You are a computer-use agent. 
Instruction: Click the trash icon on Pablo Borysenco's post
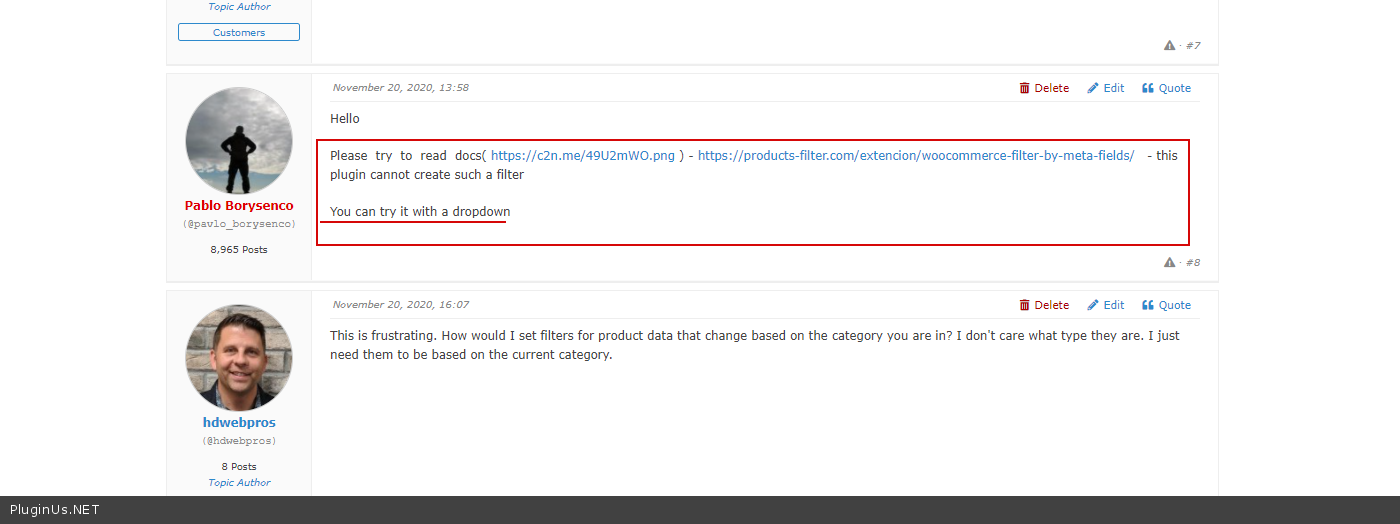pyautogui.click(x=1024, y=88)
